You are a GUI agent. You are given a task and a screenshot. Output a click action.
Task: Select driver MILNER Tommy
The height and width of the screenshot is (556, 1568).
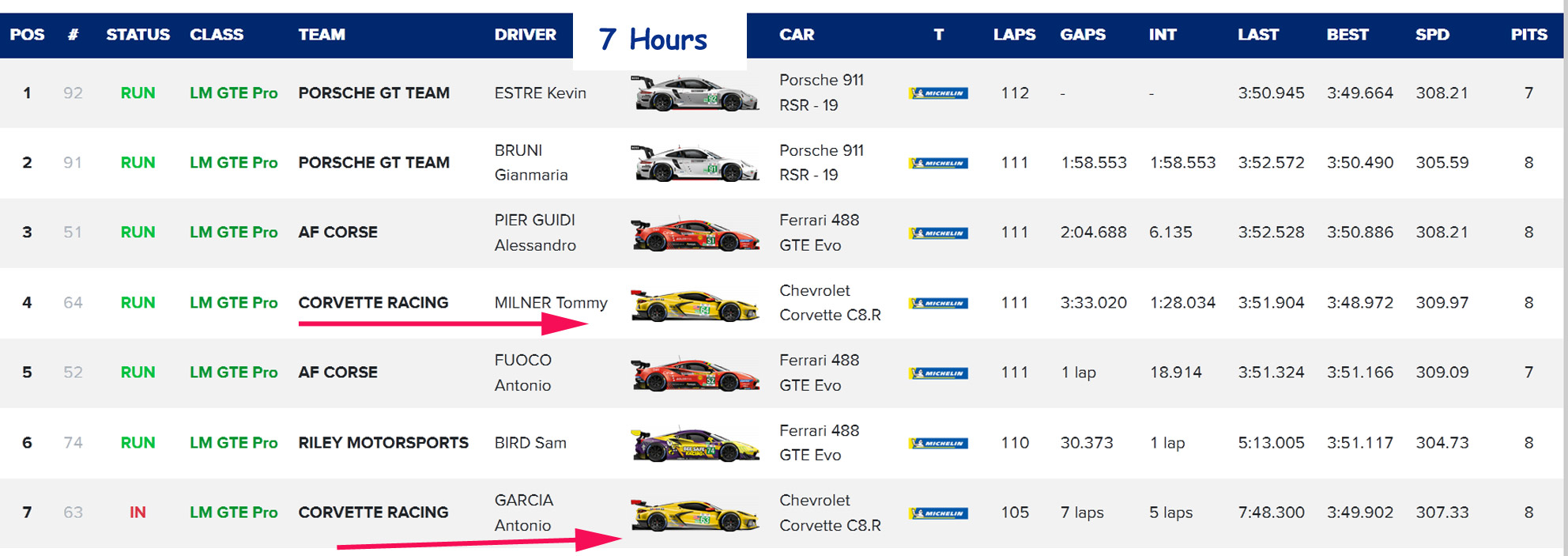tap(551, 303)
